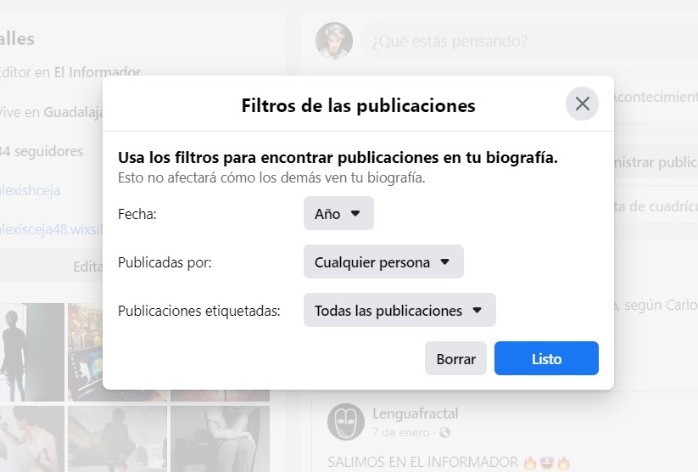Open the crouching person photo thumbnail
Image resolution: width=698 pixels, height=472 pixels.
(118, 438)
